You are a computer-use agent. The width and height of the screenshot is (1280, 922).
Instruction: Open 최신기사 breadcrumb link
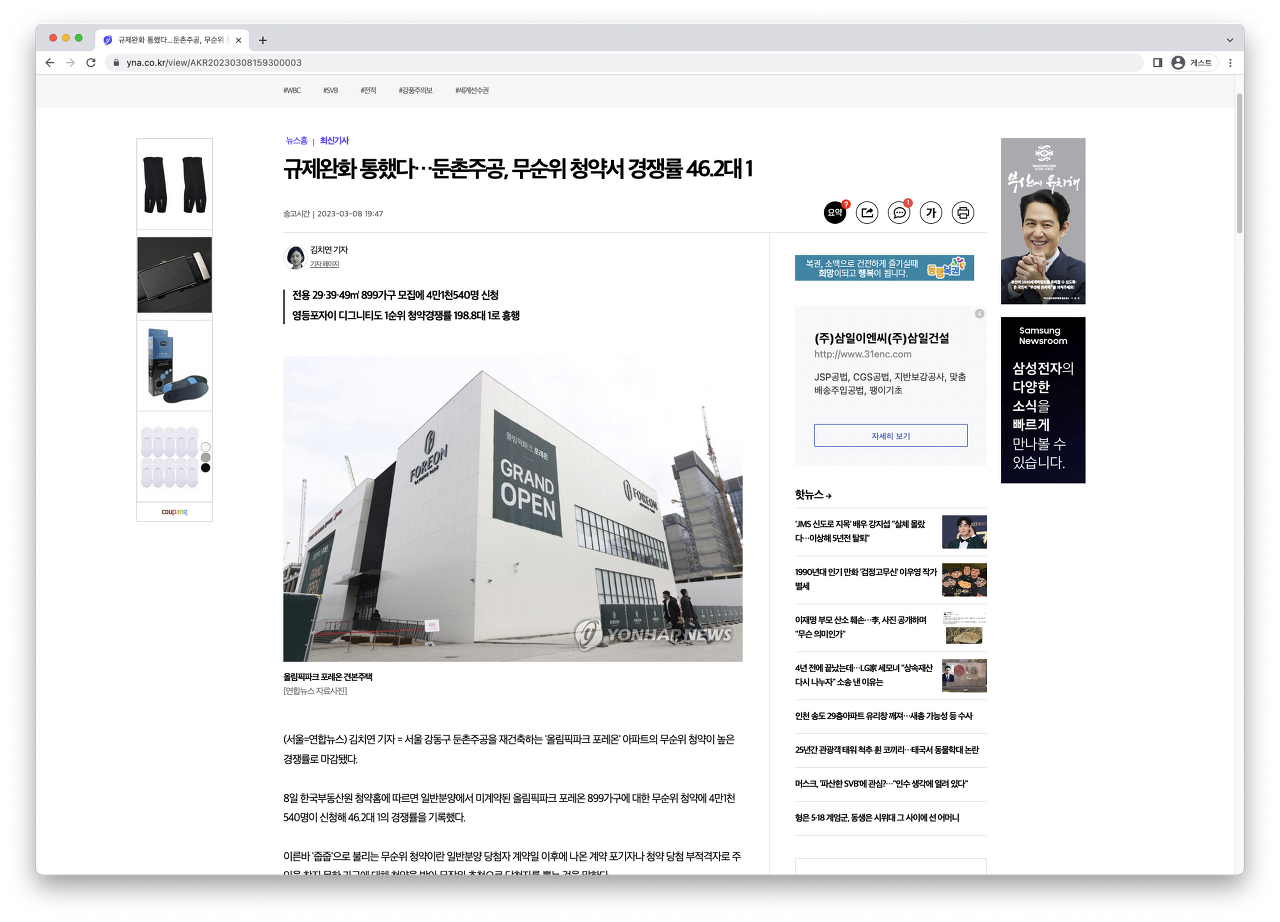tap(334, 141)
